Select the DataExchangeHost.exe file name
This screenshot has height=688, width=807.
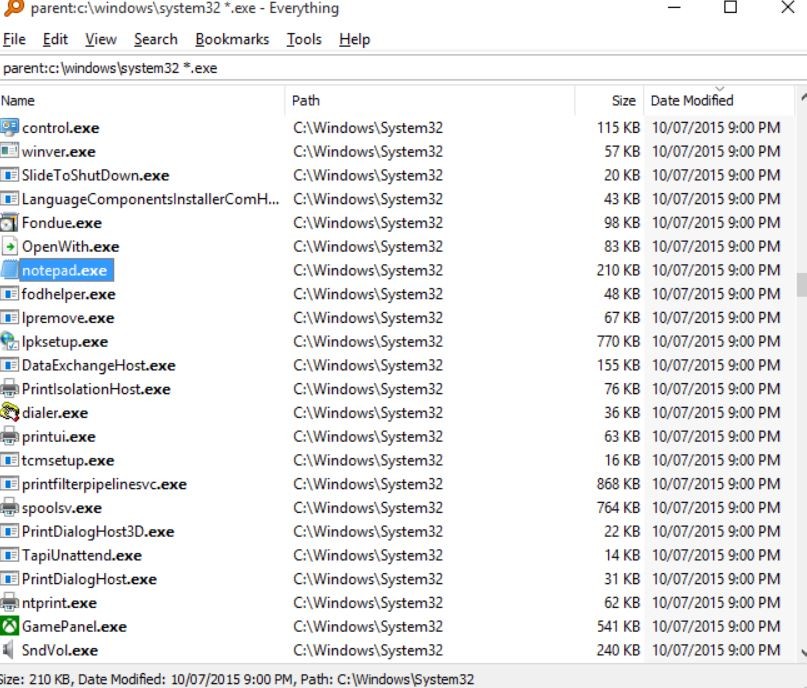(98, 365)
